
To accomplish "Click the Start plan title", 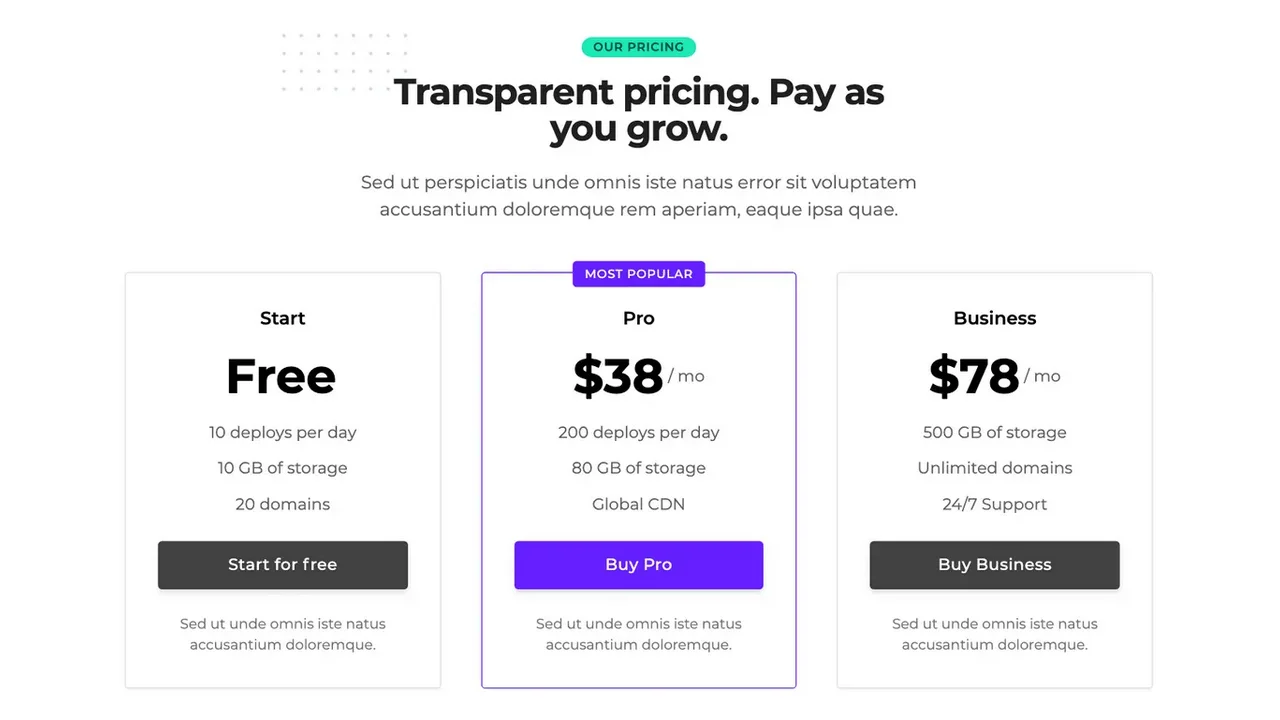I will point(282,317).
